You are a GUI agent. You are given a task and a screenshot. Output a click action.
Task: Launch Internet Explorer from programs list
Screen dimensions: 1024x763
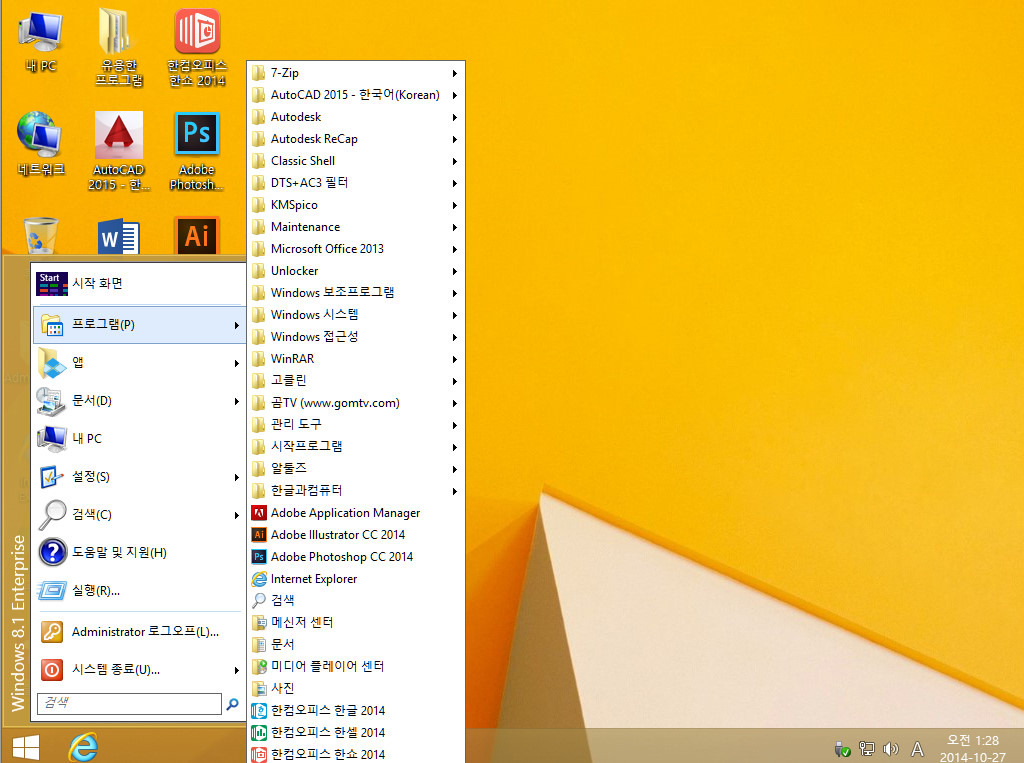pos(356,579)
